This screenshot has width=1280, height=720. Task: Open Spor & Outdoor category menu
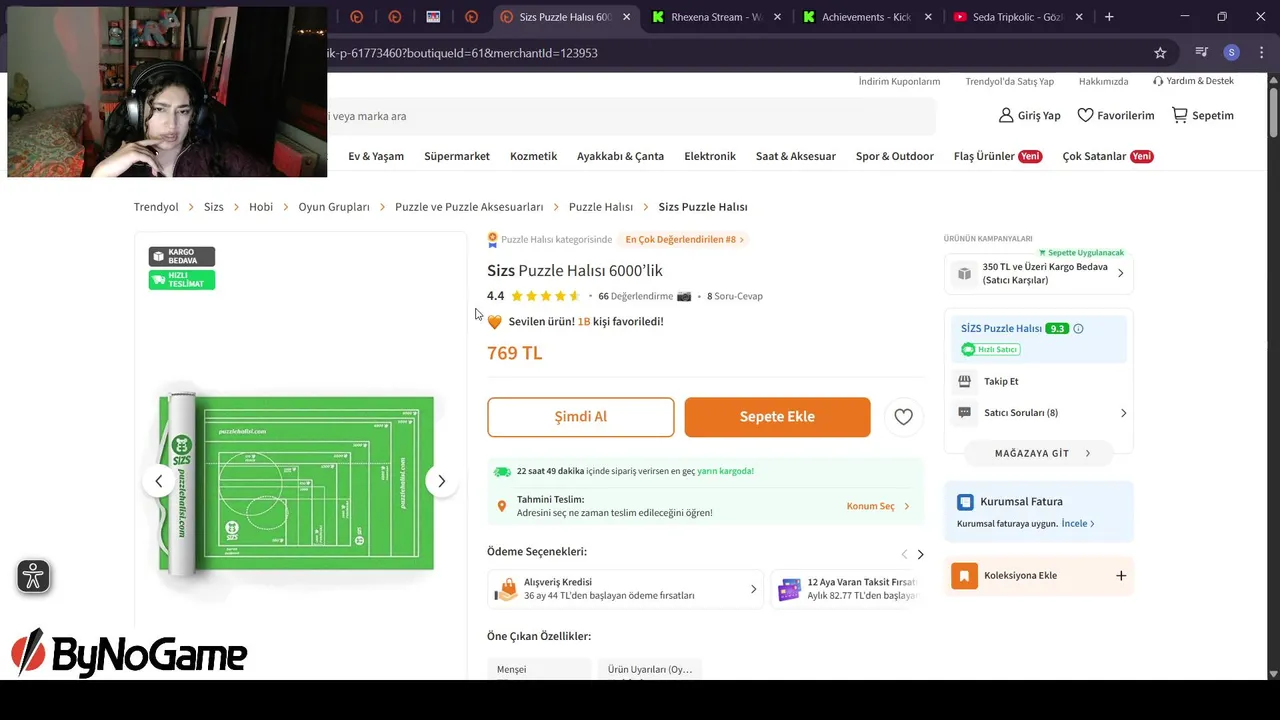point(894,156)
